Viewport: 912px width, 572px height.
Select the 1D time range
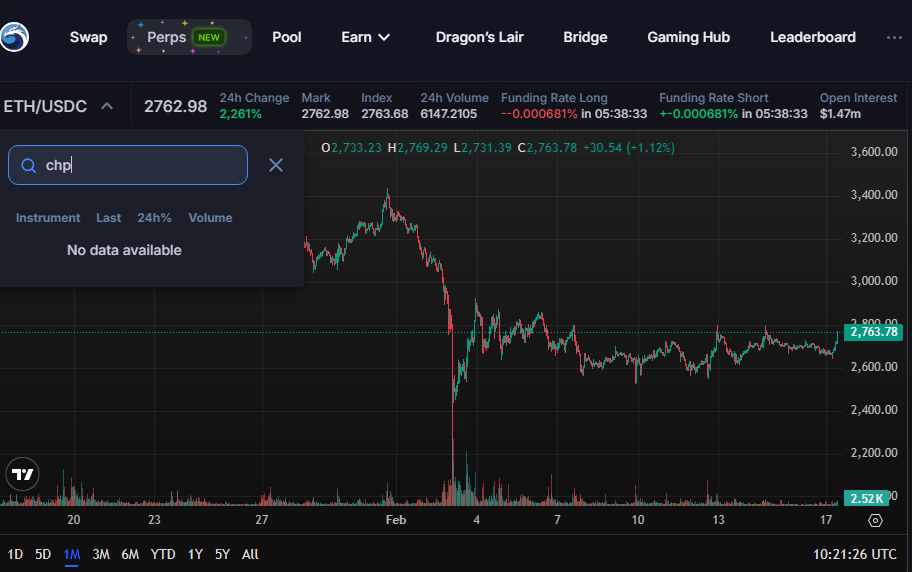point(15,555)
